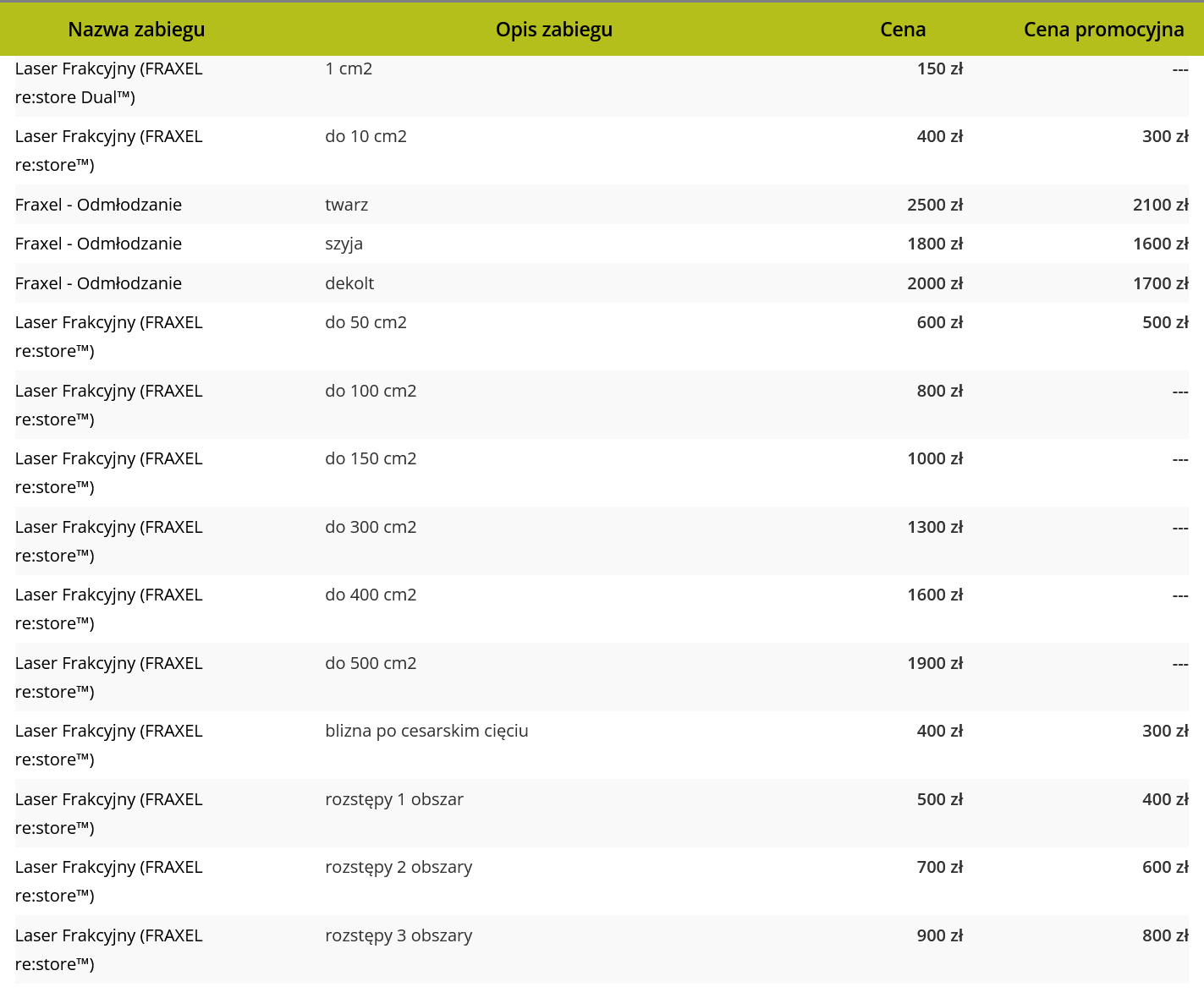The height and width of the screenshot is (998, 1204).
Task: Click the 'Nazwa zabiegu' column header
Action: pos(136,30)
